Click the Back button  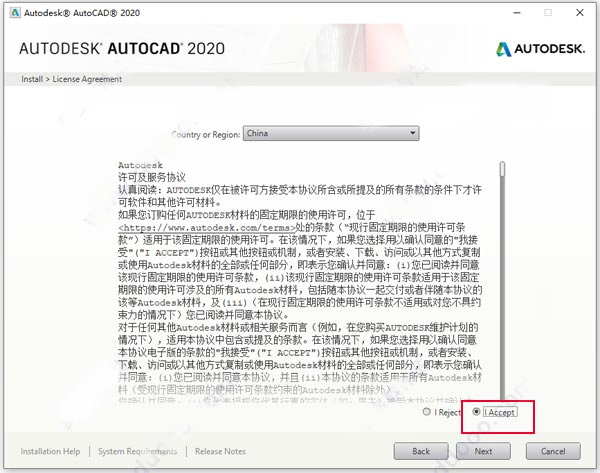(x=421, y=451)
